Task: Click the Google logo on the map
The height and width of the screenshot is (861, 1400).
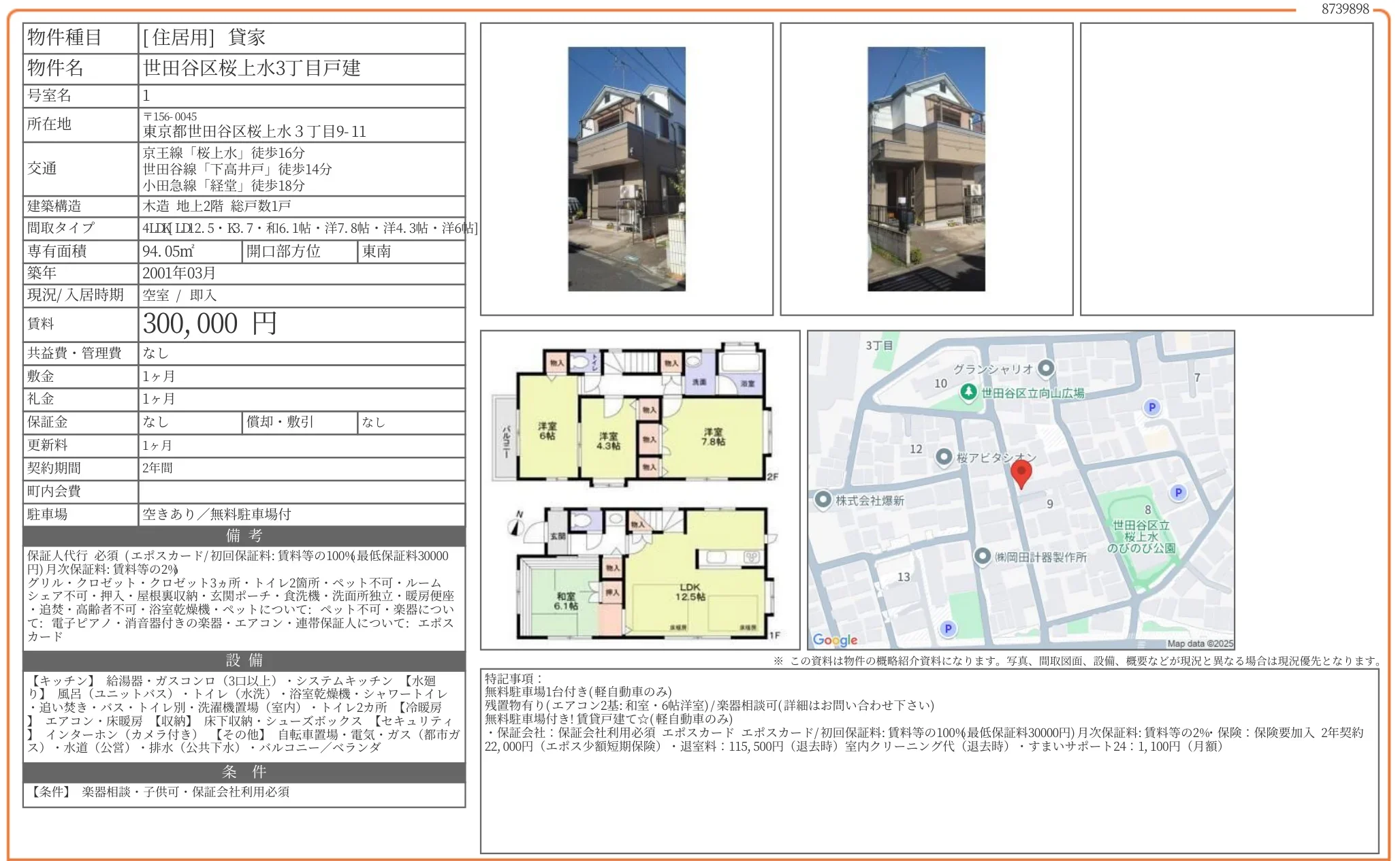Action: (835, 640)
